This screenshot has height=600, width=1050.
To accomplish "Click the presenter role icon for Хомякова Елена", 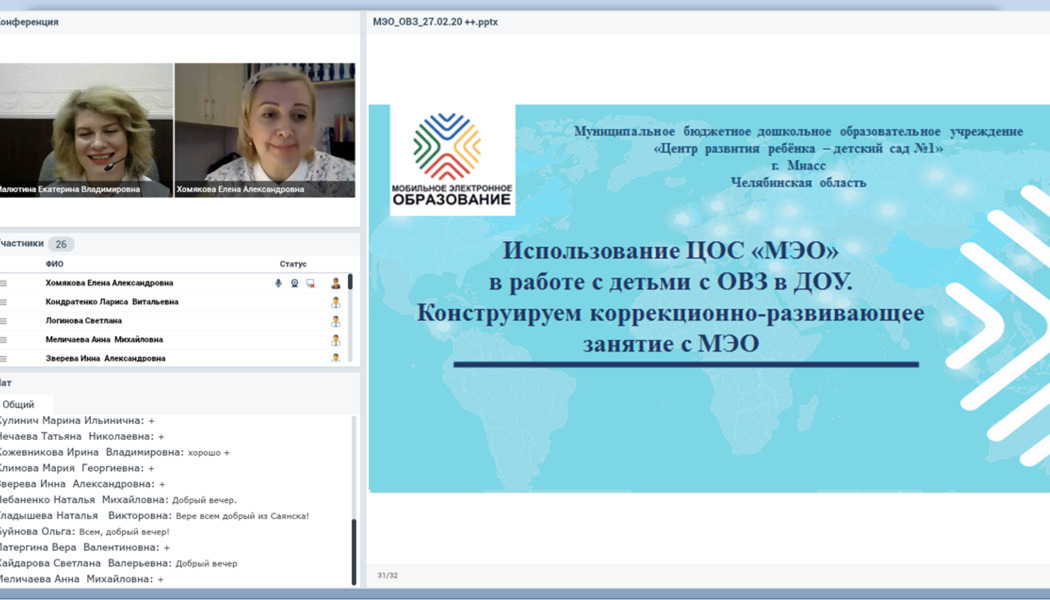I will 335,283.
